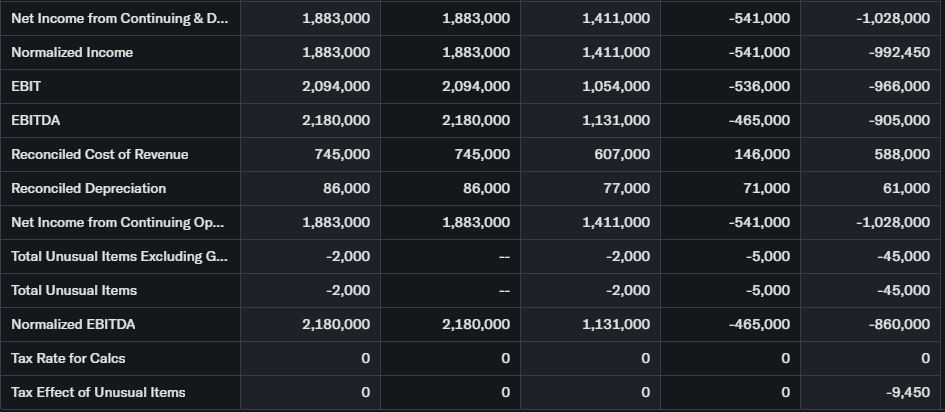Screen dimensions: 945x412
Task: Select the EBIT value 1,054,000
Action: pyautogui.click(x=615, y=86)
